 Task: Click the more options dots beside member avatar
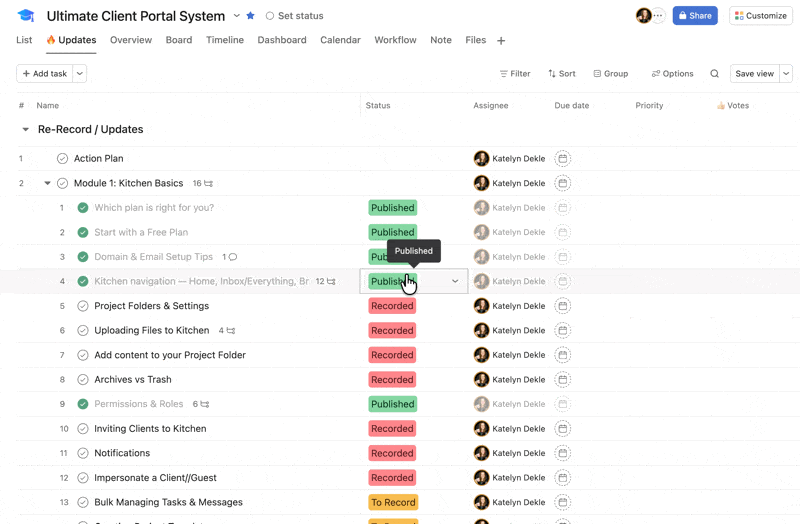coord(658,16)
